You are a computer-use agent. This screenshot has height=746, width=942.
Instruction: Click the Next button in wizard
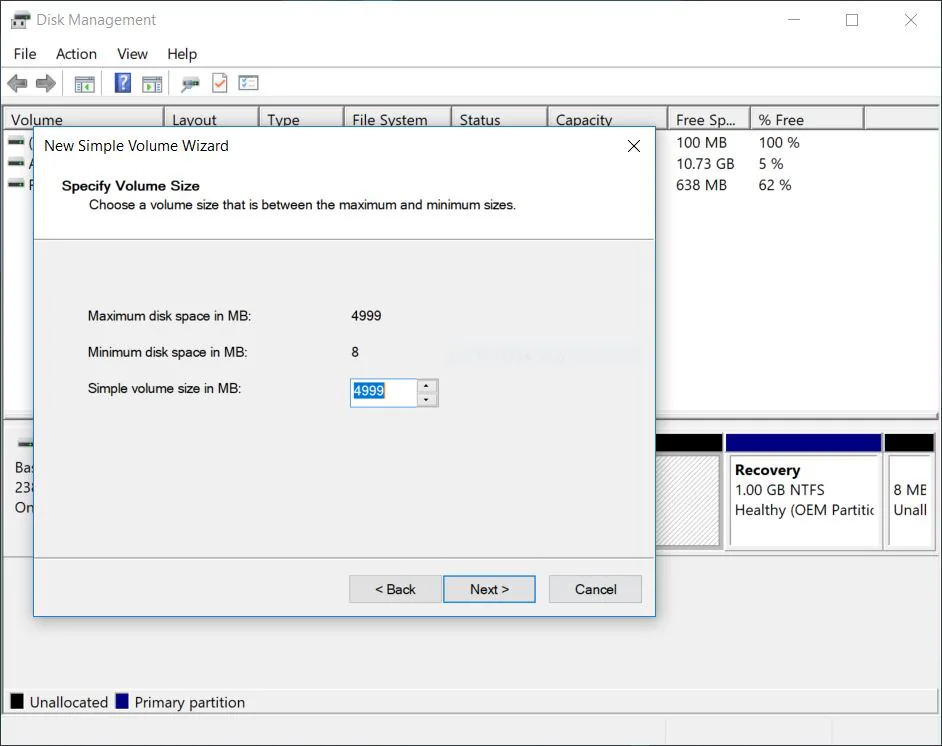489,589
